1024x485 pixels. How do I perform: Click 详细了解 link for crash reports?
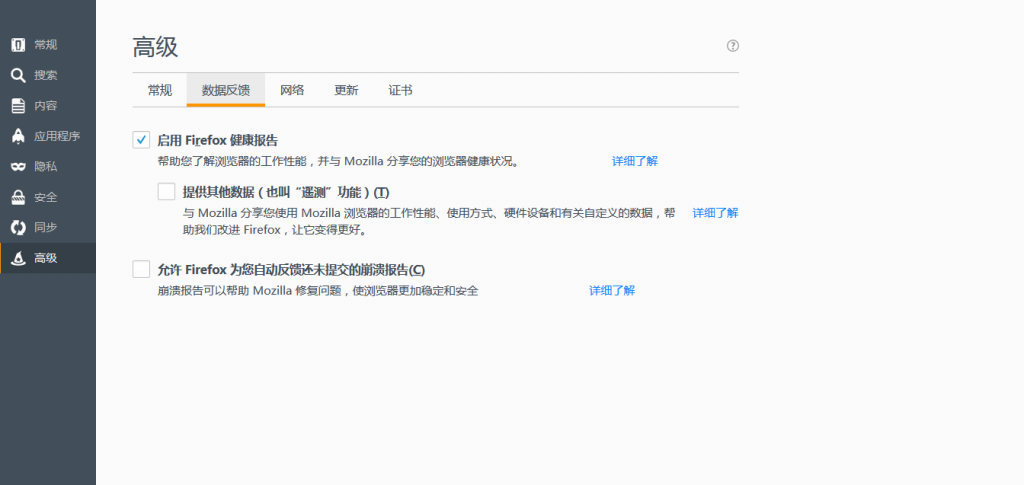click(612, 290)
